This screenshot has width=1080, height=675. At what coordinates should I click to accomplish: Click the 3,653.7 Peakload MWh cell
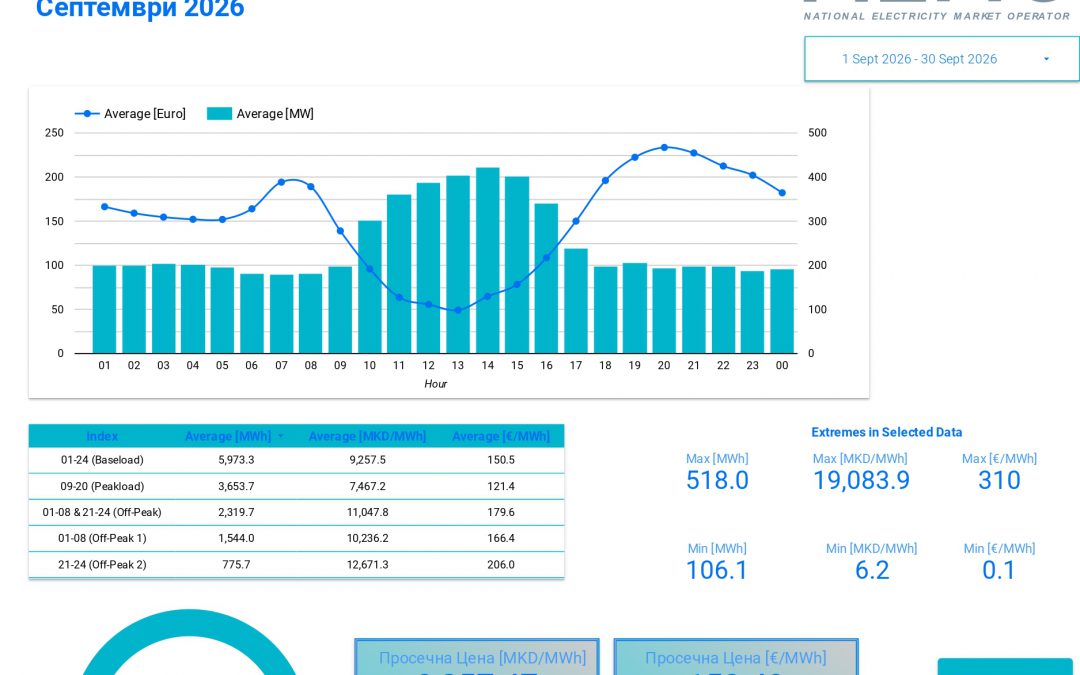tap(236, 486)
